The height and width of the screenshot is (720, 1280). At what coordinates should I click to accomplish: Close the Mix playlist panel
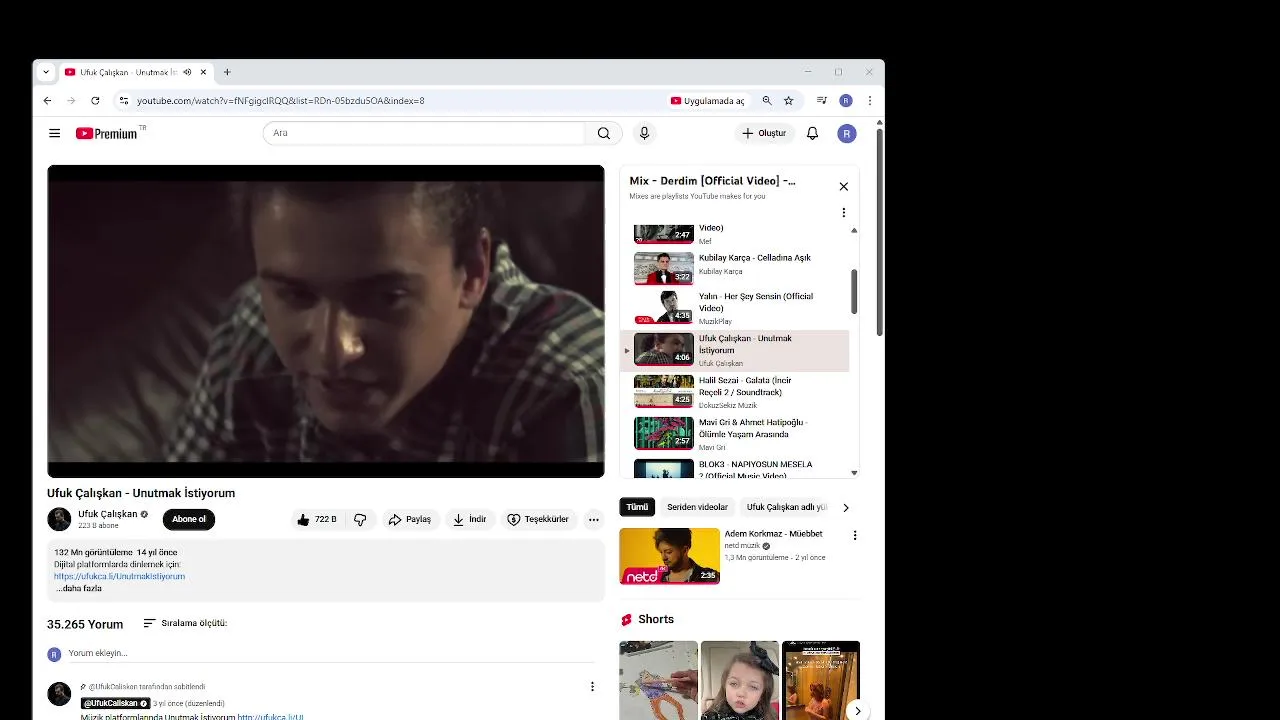[843, 187]
